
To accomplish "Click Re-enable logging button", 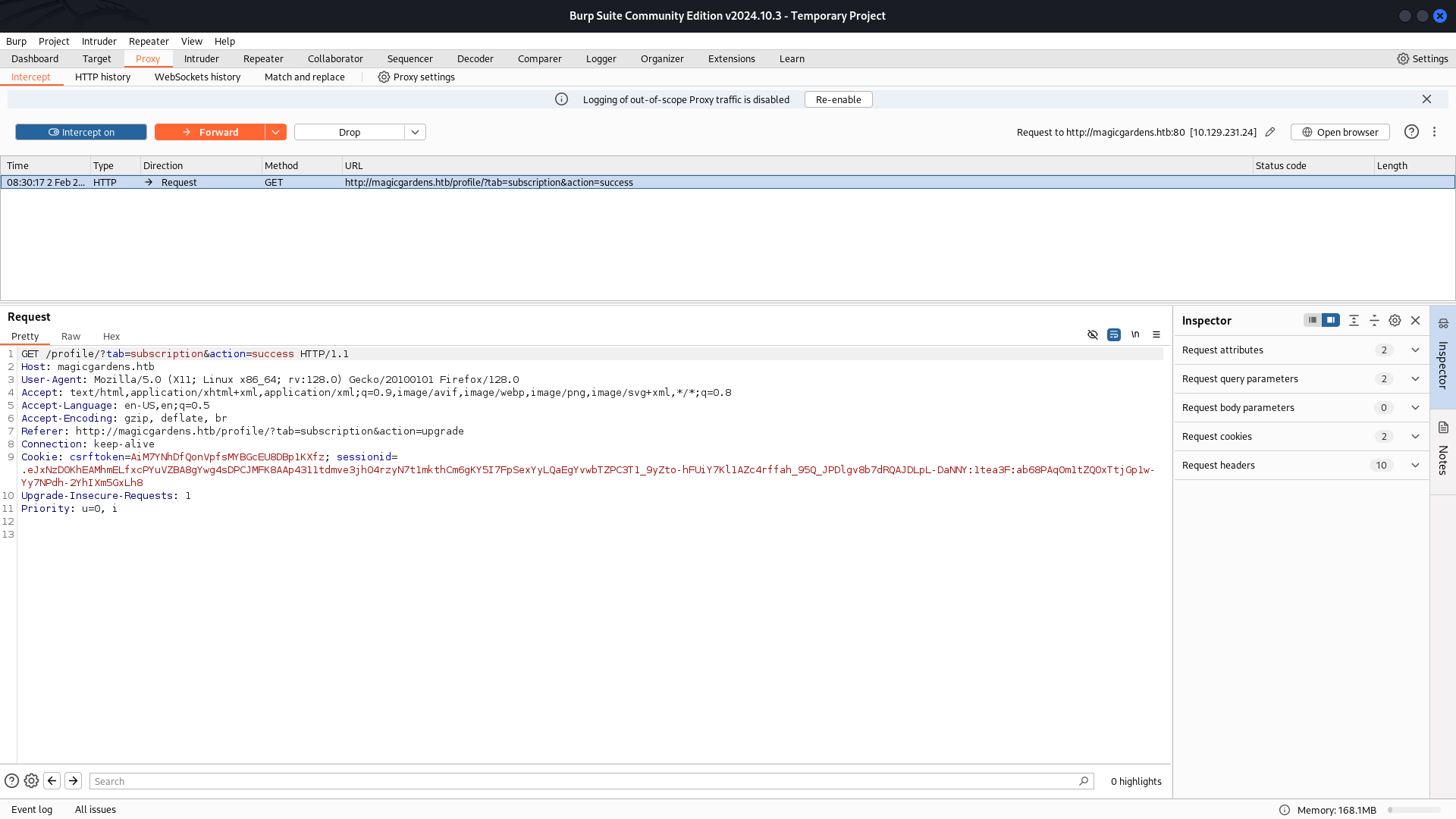I will pyautogui.click(x=838, y=99).
